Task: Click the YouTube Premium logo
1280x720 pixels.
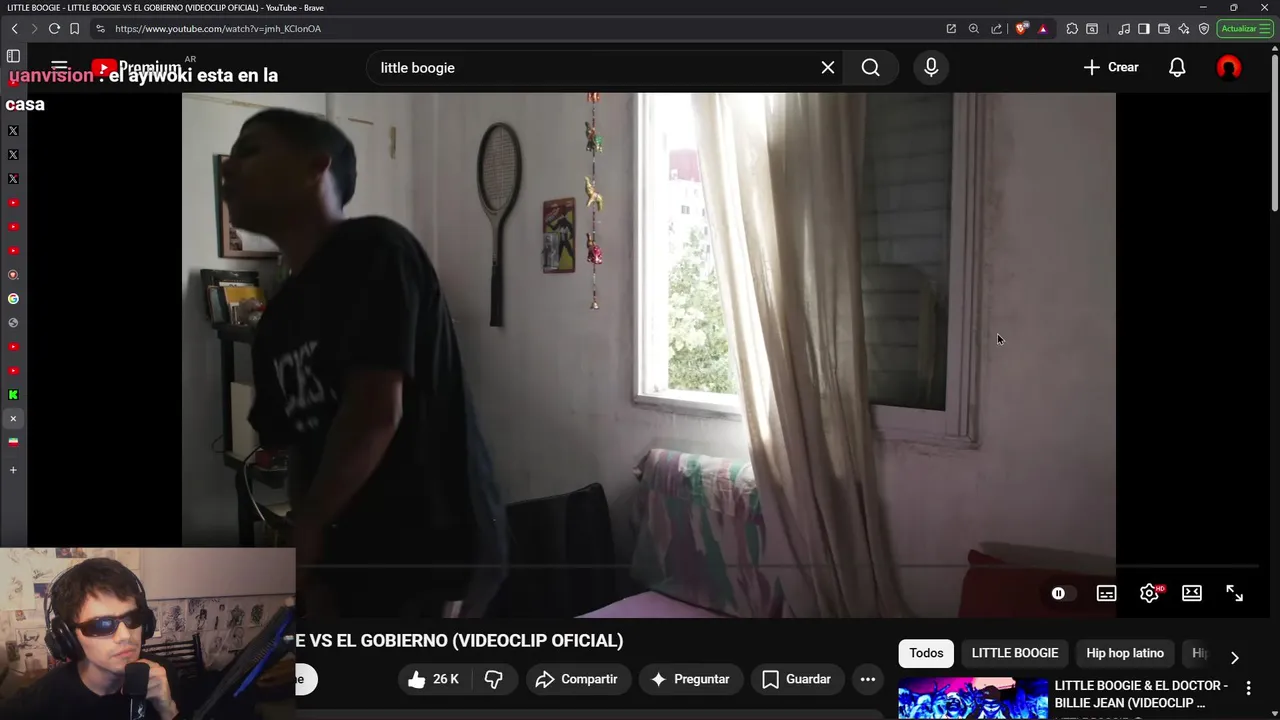Action: [x=137, y=68]
